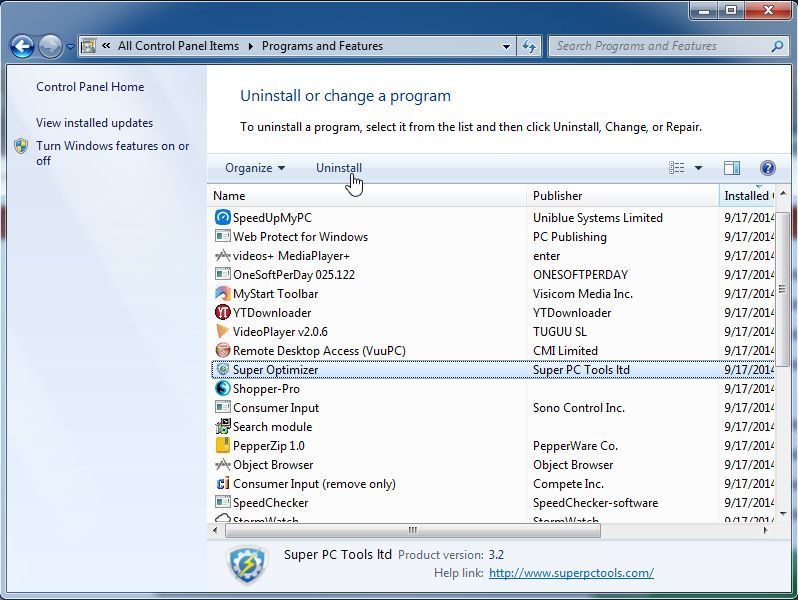Sort by the Installed On column header
The width and height of the screenshot is (798, 600).
[x=747, y=196]
